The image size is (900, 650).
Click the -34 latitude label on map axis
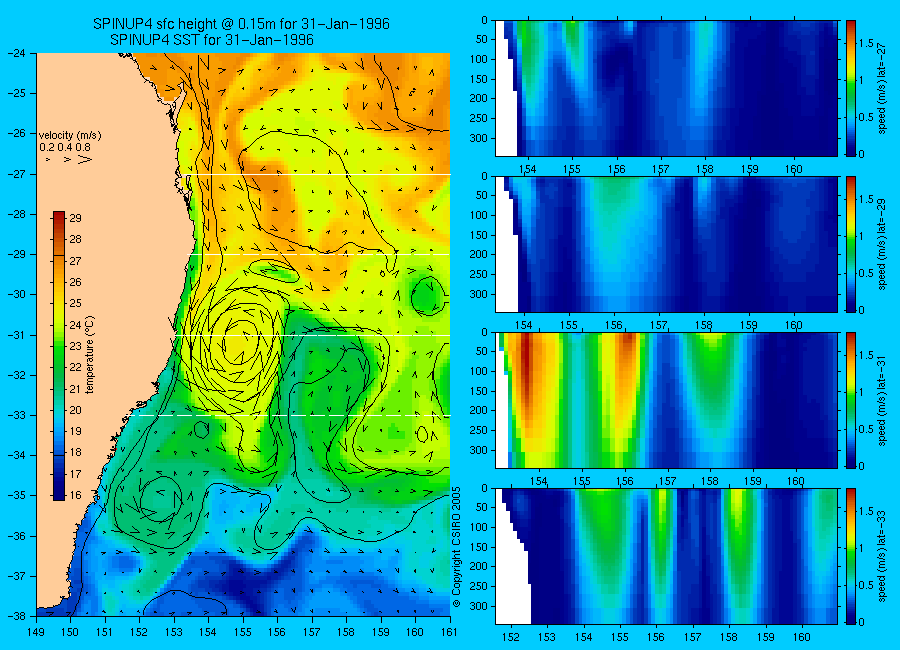tap(16, 455)
